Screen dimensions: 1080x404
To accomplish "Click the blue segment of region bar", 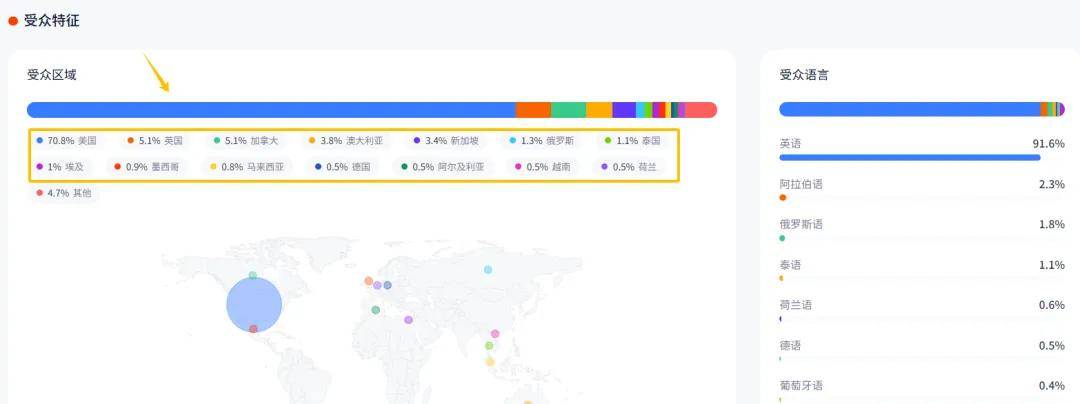I will [x=270, y=110].
